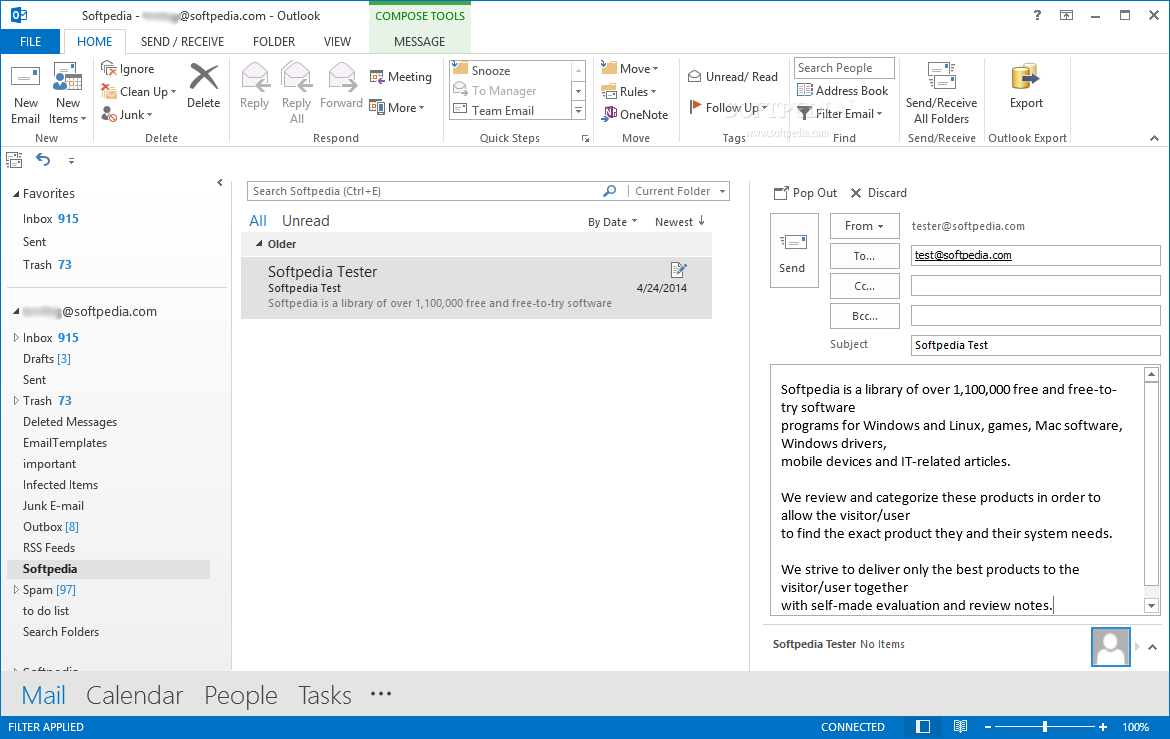Image resolution: width=1170 pixels, height=739 pixels.
Task: Click the Reply All icon
Action: coord(296,78)
